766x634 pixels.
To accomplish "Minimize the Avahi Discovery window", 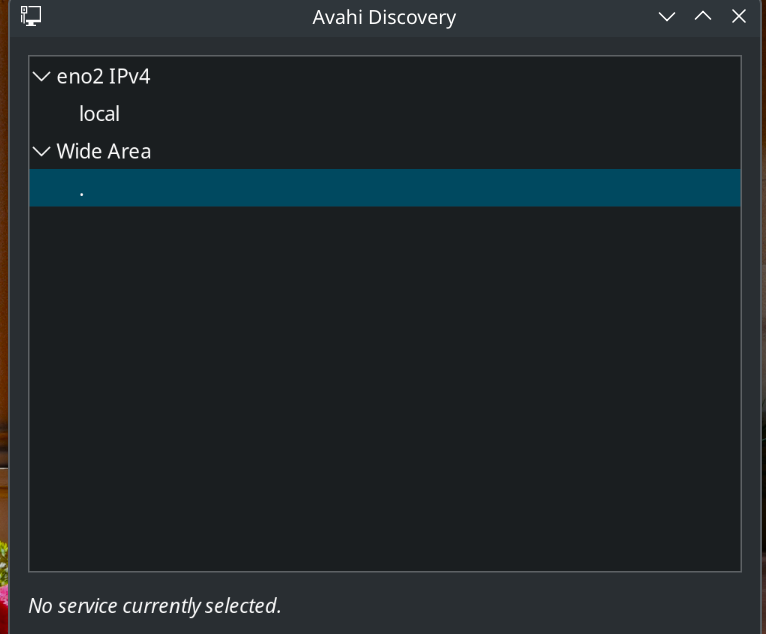I will 667,17.
